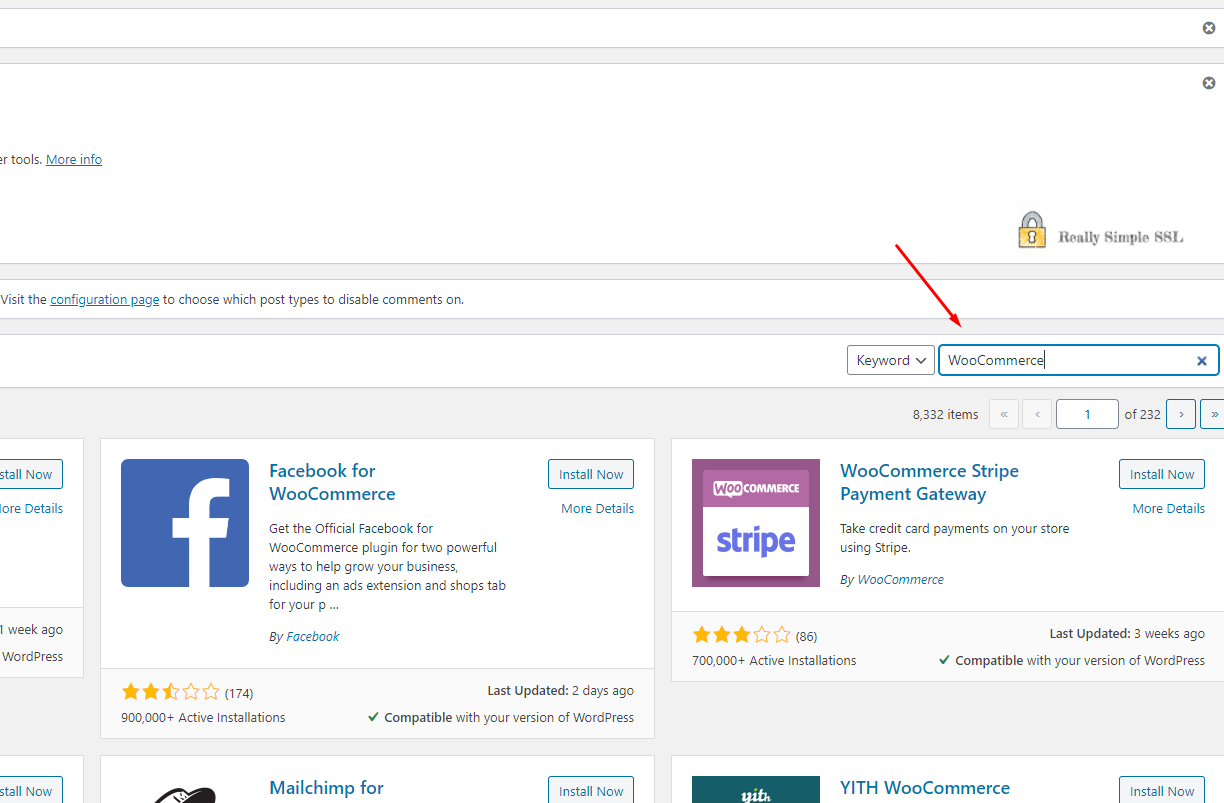Click the More info link
This screenshot has width=1224, height=803.
[74, 159]
